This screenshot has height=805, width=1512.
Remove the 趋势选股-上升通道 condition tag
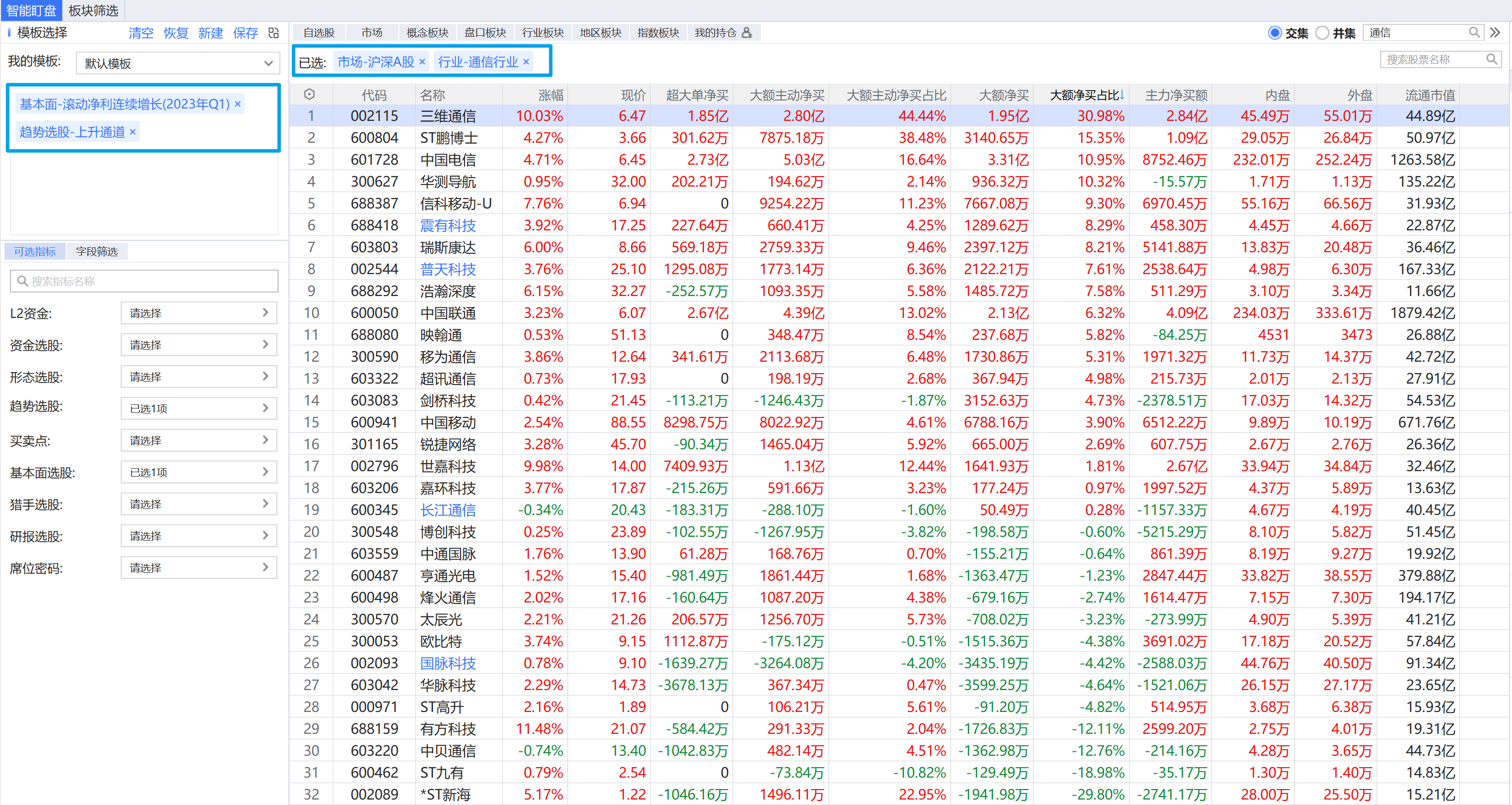pyautogui.click(x=133, y=131)
